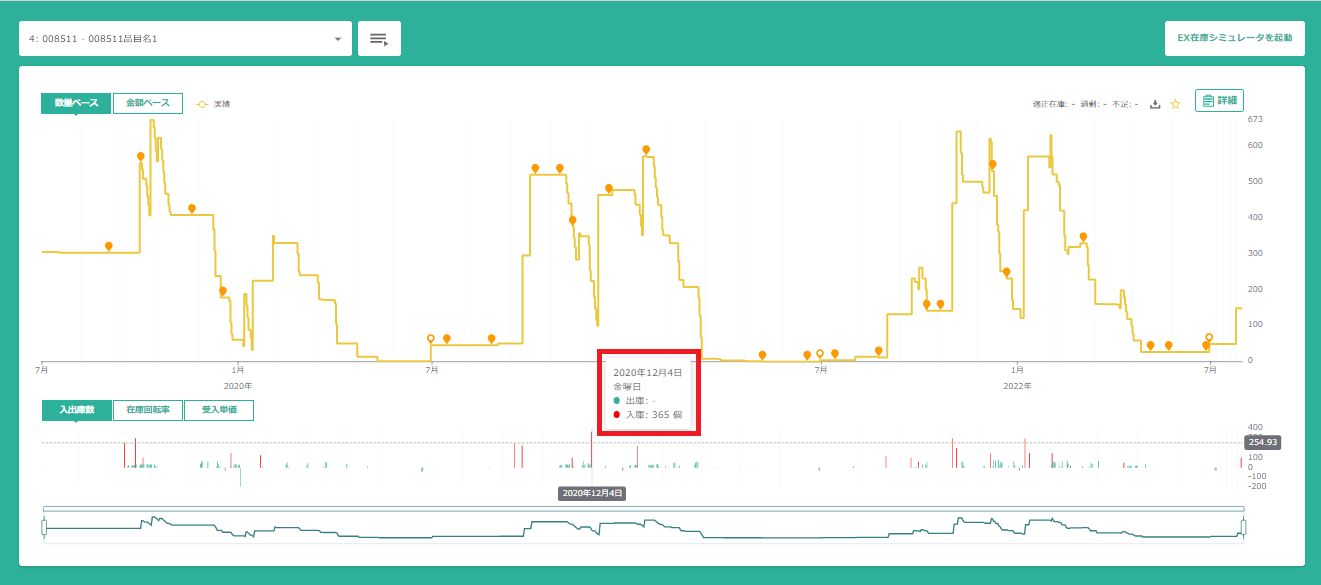The image size is (1321, 585).
Task: Click the highest orange marker pin near 590
Action: pyautogui.click(x=646, y=150)
